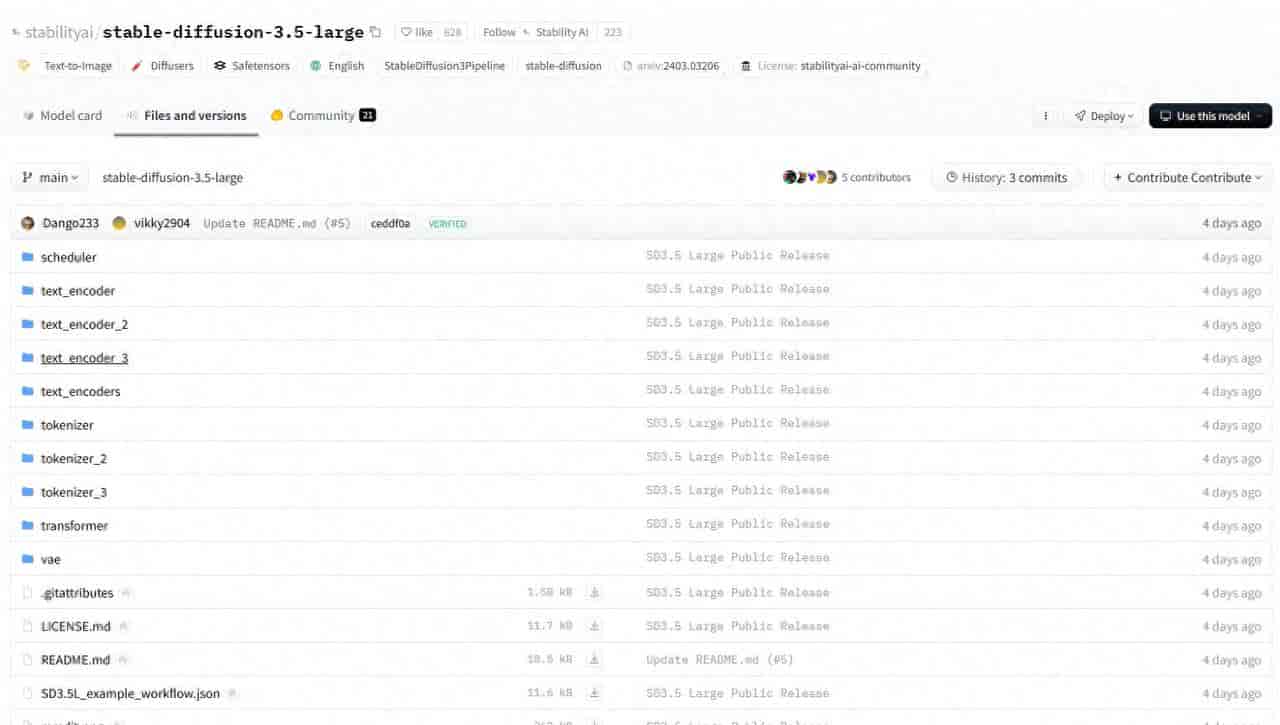Open the stabilityai organization link
The width and height of the screenshot is (1280, 725).
point(59,32)
